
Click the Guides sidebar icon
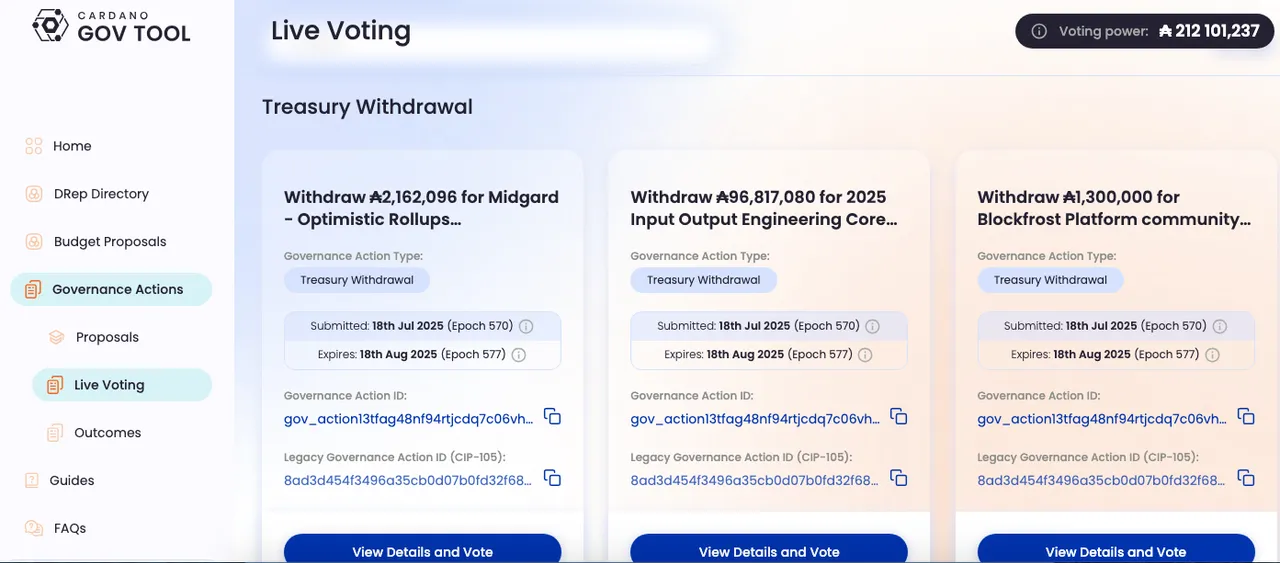pos(32,480)
